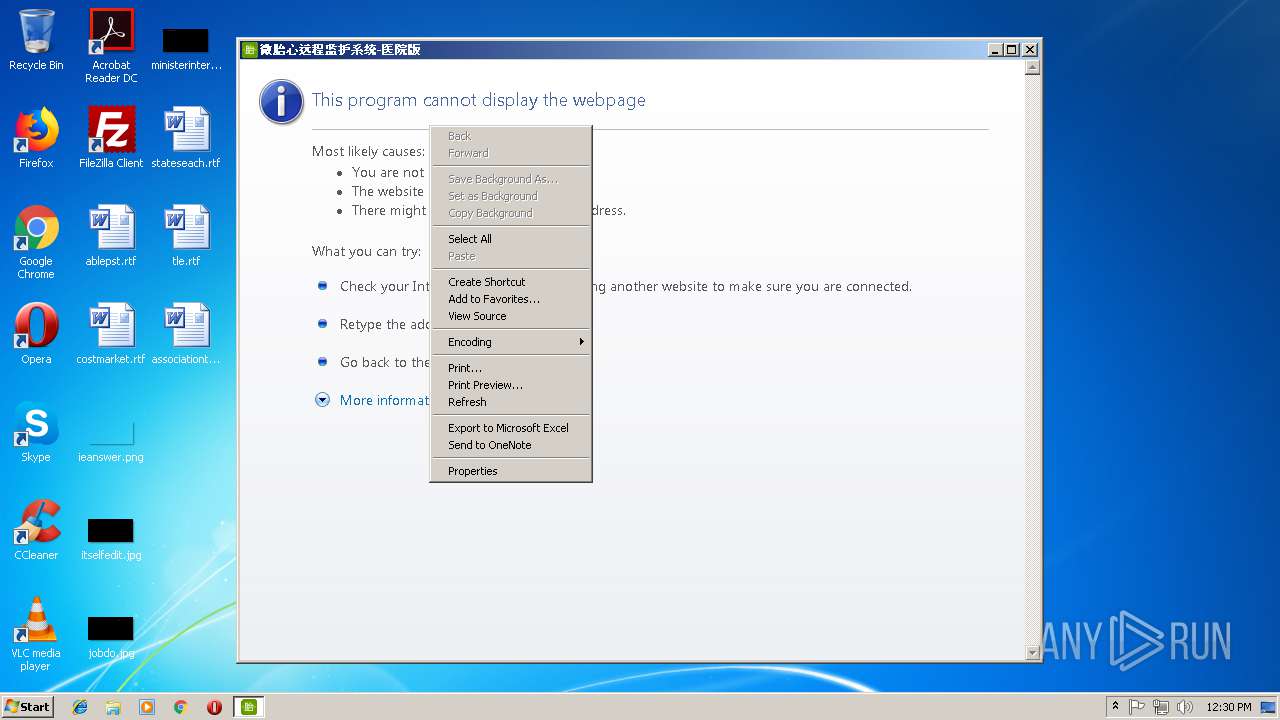Viewport: 1280px width, 720px height.
Task: Launch Skype from the desktop
Action: click(36, 431)
